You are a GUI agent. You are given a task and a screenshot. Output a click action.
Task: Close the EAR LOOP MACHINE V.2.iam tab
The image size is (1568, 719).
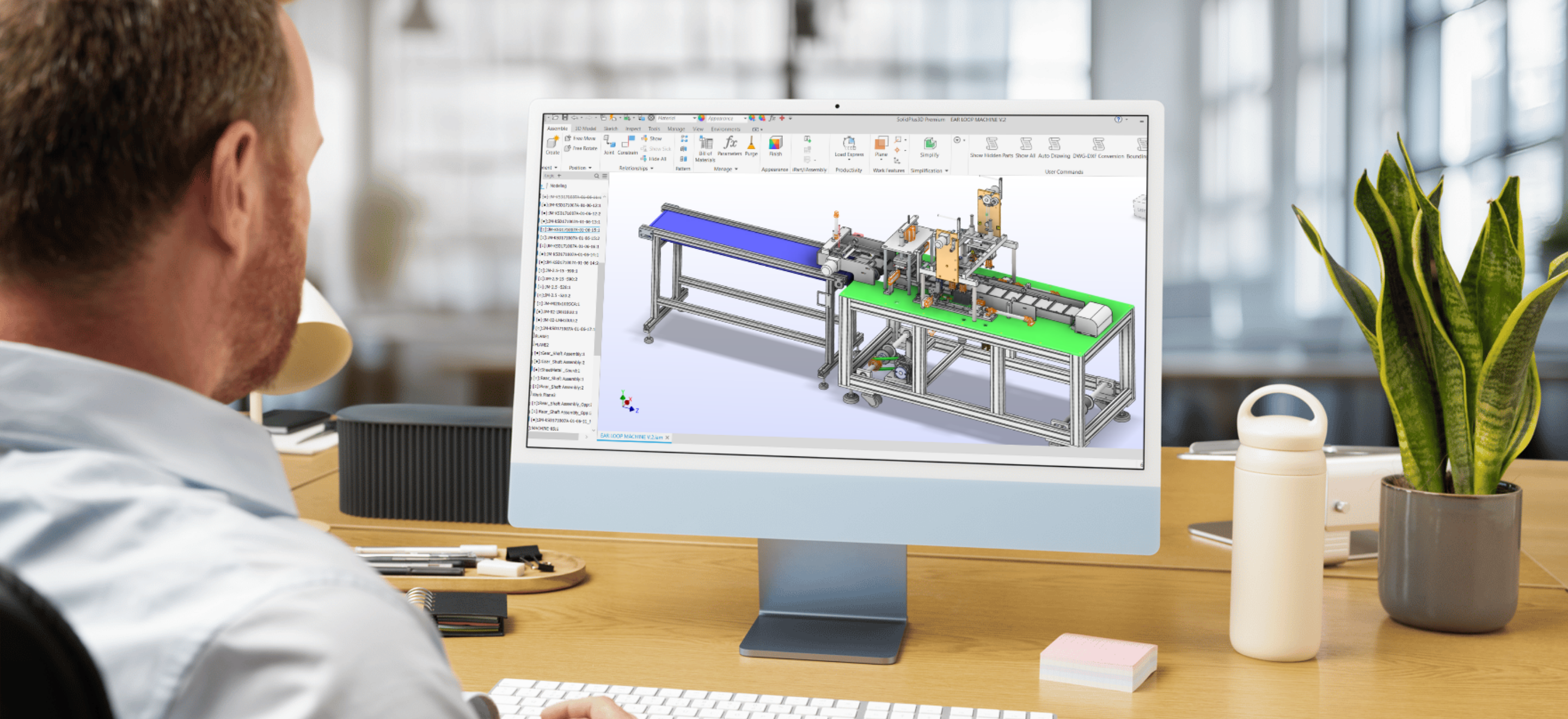pos(667,438)
